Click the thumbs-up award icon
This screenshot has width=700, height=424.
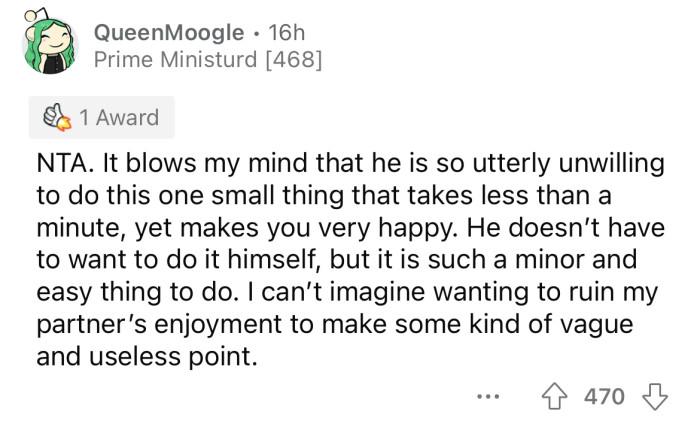tap(57, 118)
